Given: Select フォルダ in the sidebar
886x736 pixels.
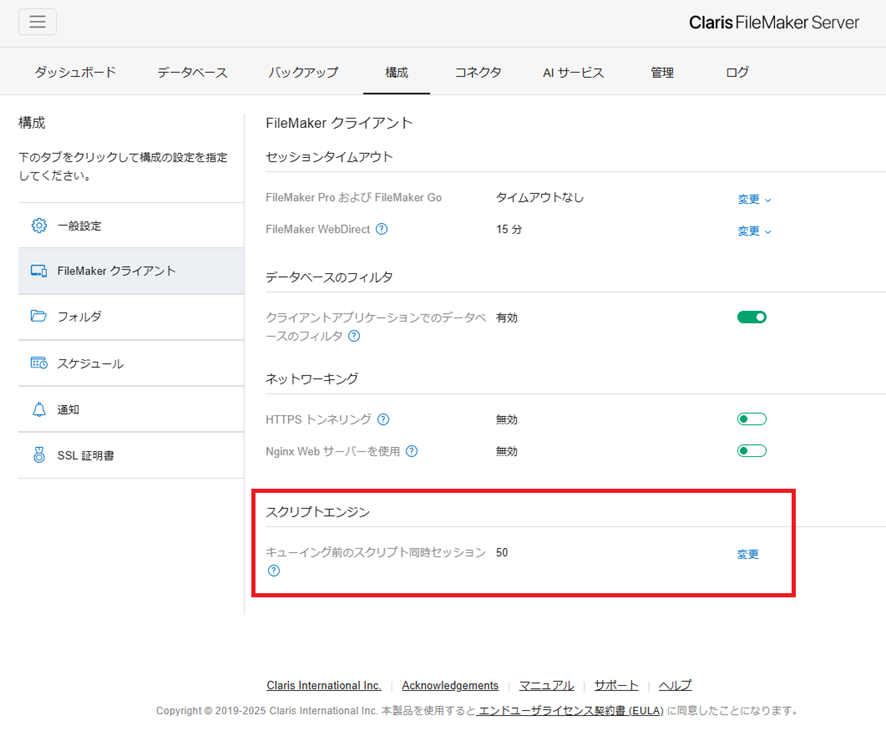Looking at the screenshot, I should [x=131, y=316].
